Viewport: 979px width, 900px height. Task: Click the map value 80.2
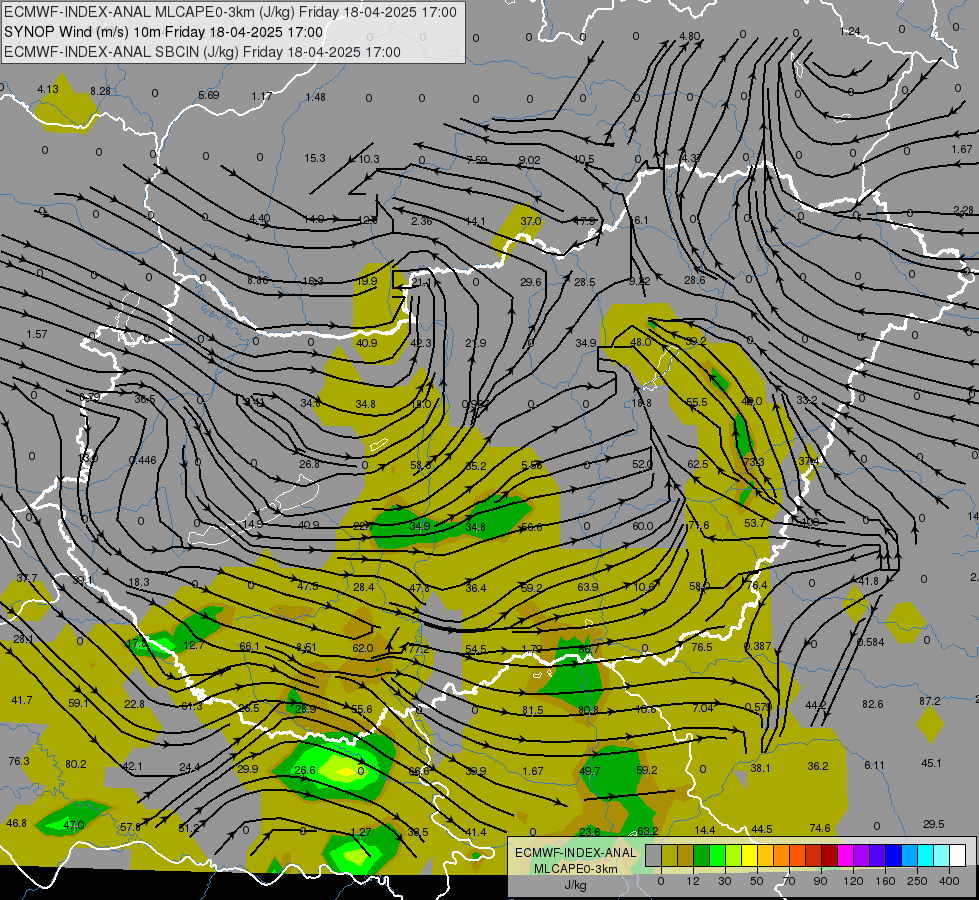click(x=76, y=764)
